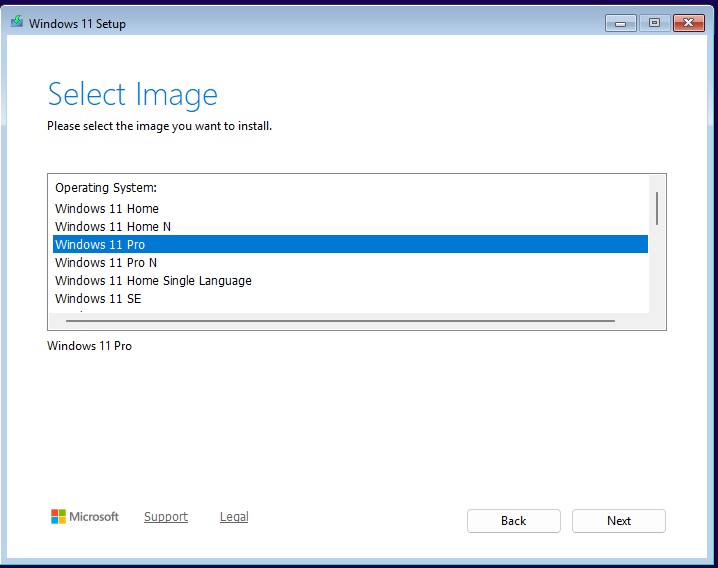The height and width of the screenshot is (568, 718).
Task: Click the vertical scrollbar of image list
Action: click(x=657, y=208)
